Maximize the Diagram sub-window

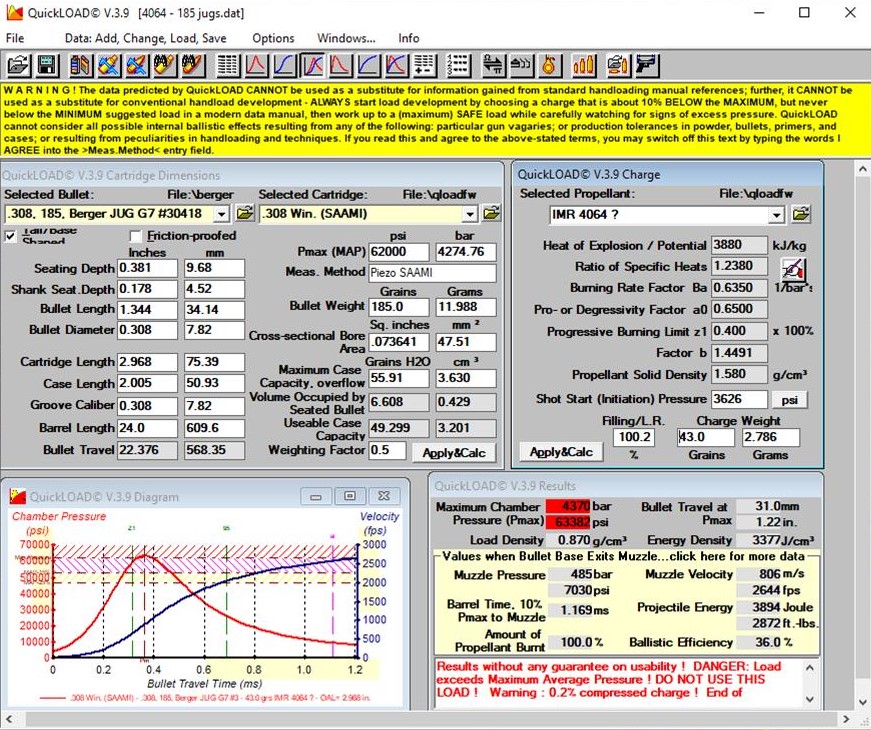(x=350, y=497)
